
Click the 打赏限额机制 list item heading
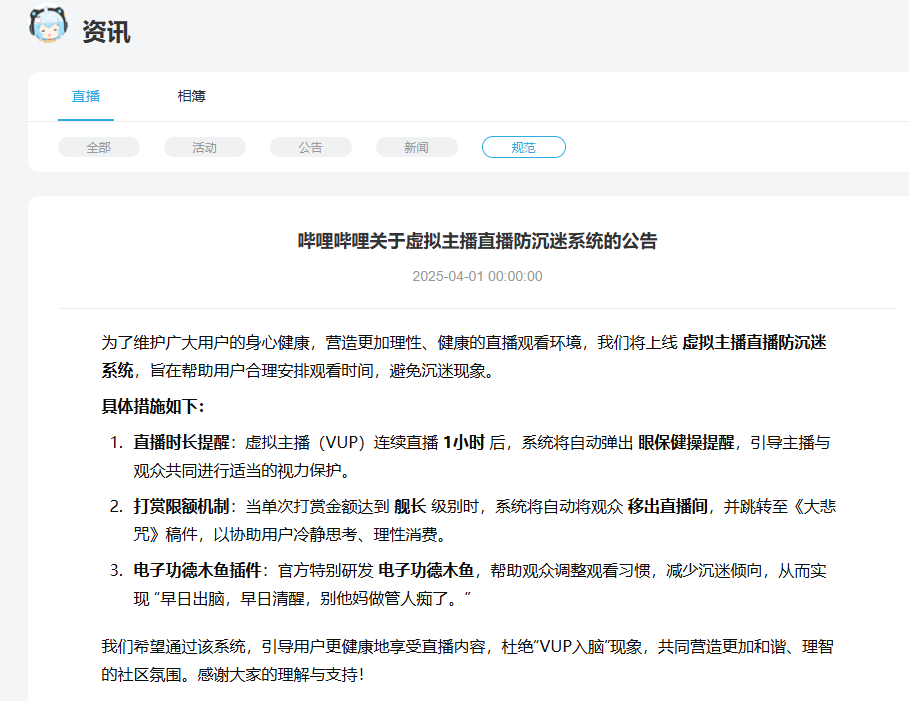click(x=181, y=506)
